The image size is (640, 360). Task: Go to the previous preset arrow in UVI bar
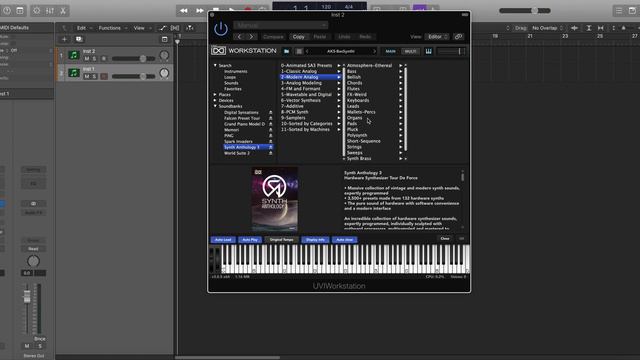(x=307, y=51)
